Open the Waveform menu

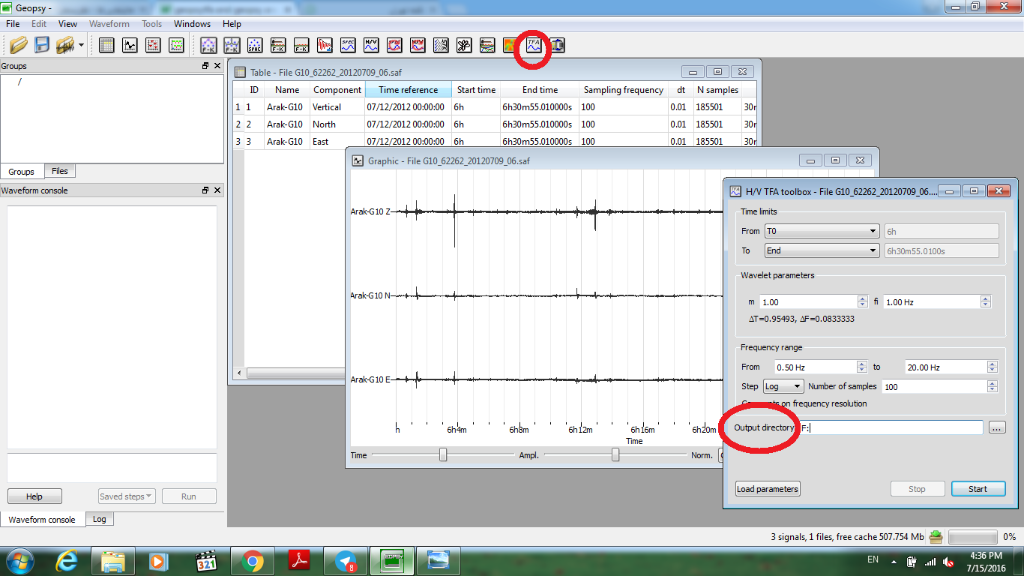(109, 23)
